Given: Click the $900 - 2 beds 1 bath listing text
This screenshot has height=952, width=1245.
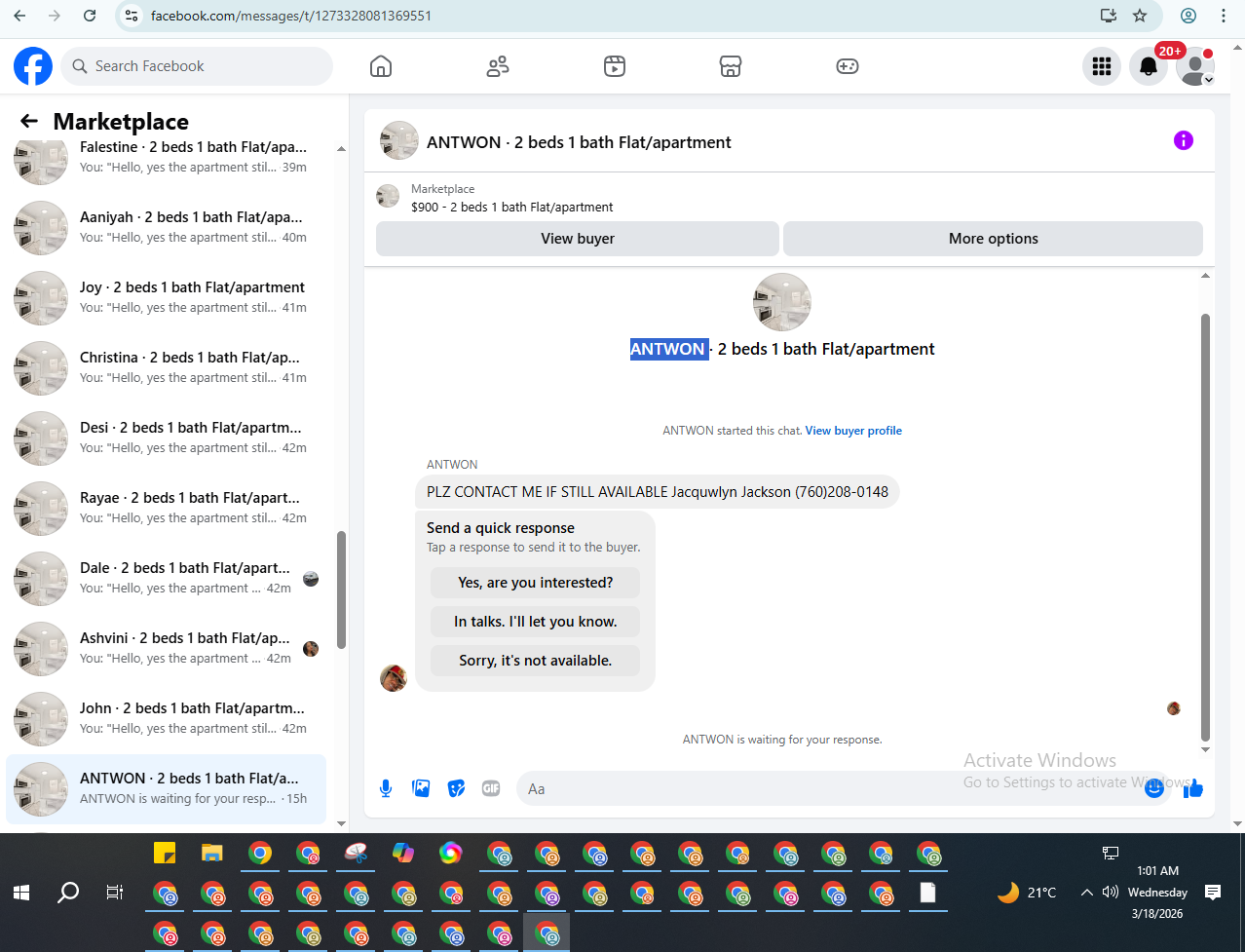Looking at the screenshot, I should pyautogui.click(x=511, y=207).
